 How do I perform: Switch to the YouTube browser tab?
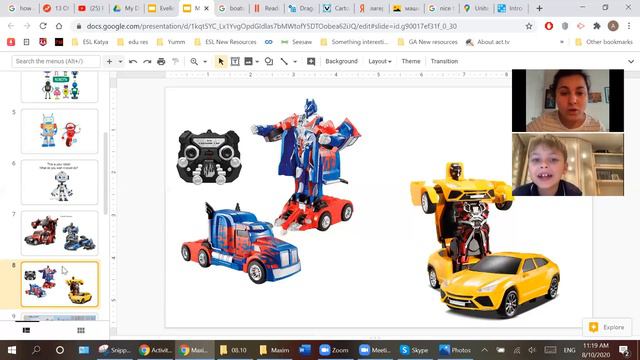coord(91,8)
